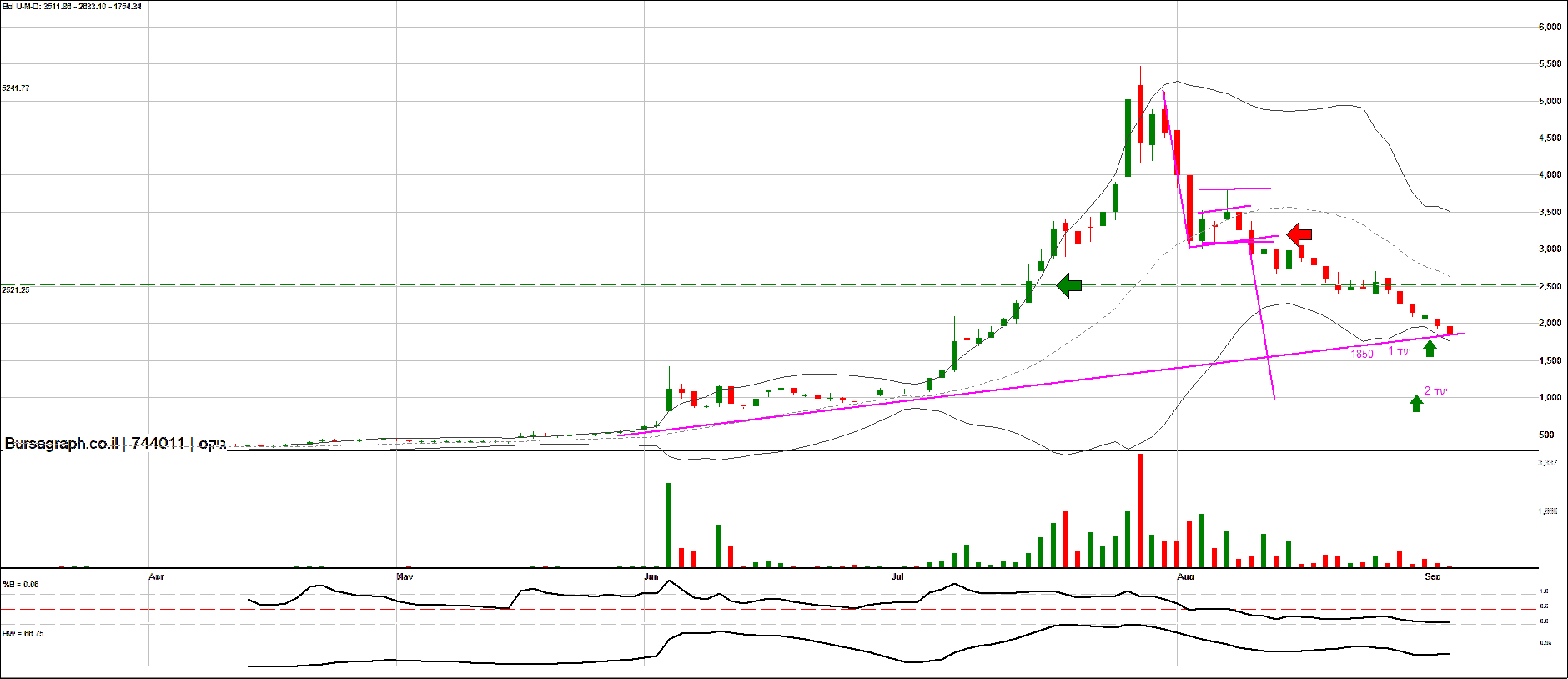Click the green up arrow below target 2
1568x679 pixels.
(1416, 404)
